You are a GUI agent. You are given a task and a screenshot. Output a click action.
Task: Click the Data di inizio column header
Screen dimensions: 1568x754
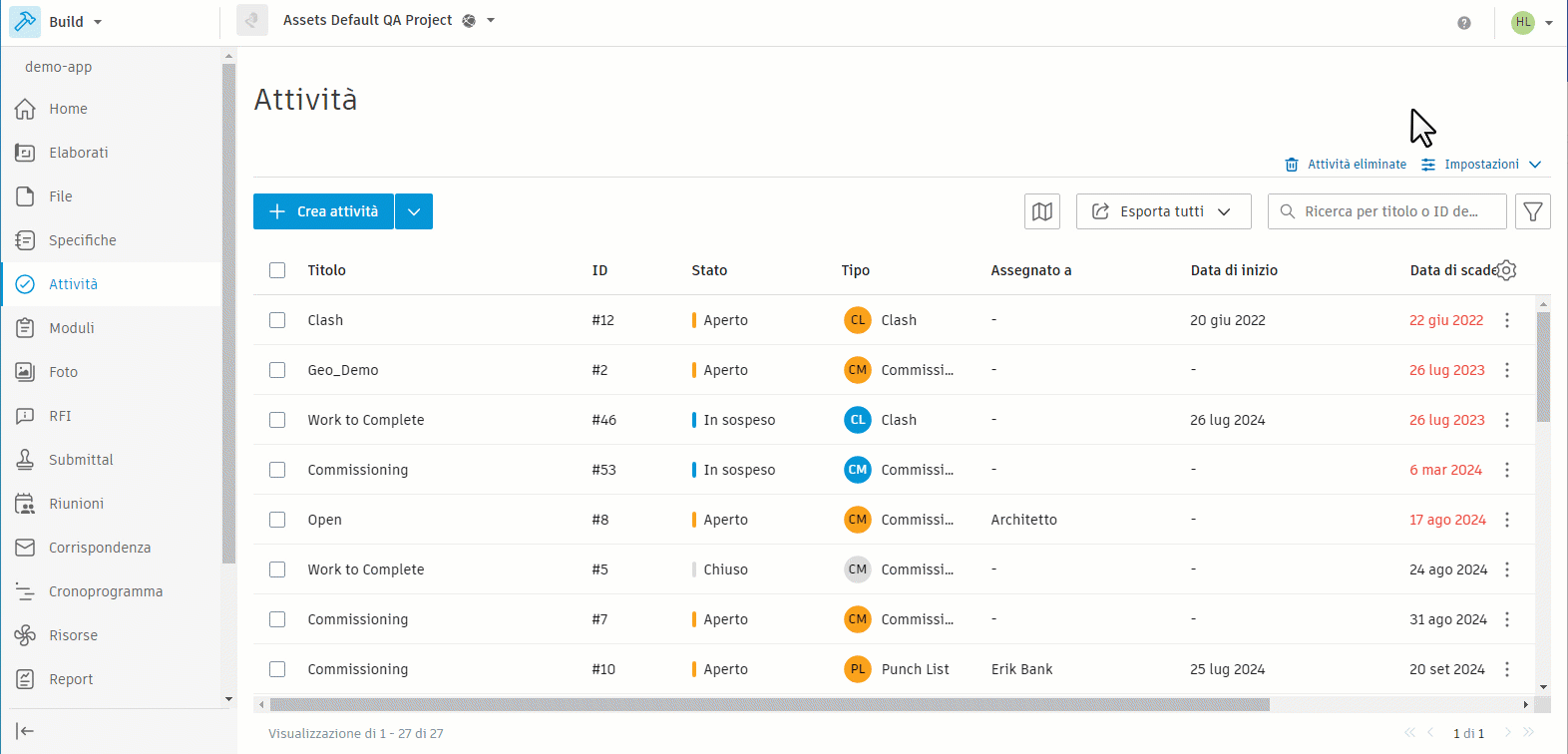[1234, 270]
